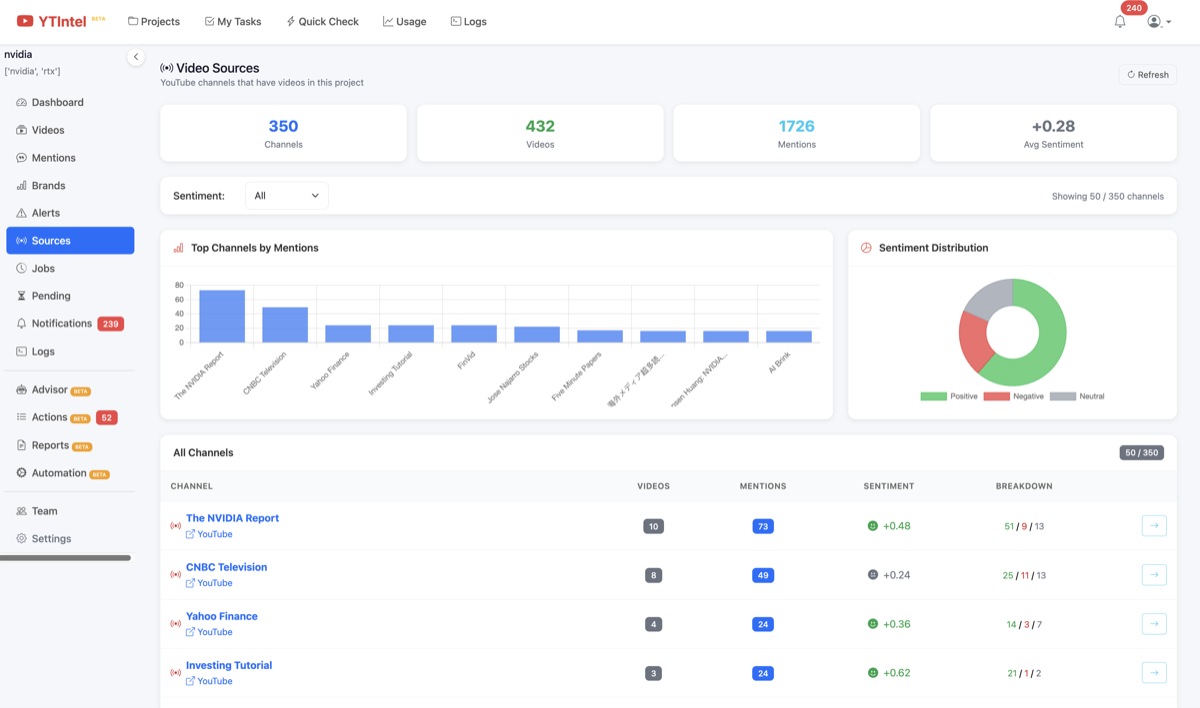Screen dimensions: 1200x708
Task: Click the tallest bar for The NVIDIA Report
Action: 222,316
